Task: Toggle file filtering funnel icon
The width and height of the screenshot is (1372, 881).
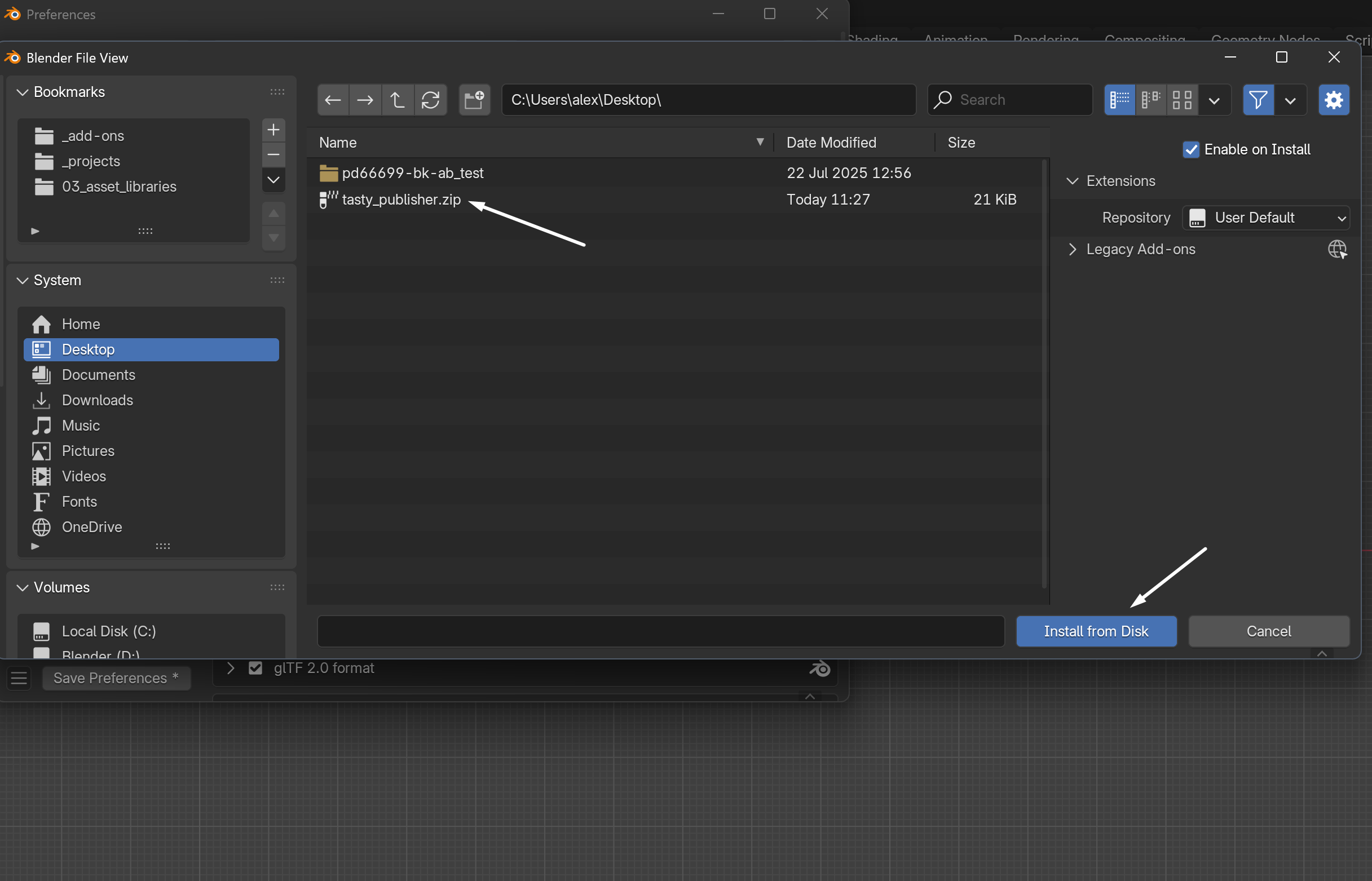Action: pyautogui.click(x=1258, y=100)
